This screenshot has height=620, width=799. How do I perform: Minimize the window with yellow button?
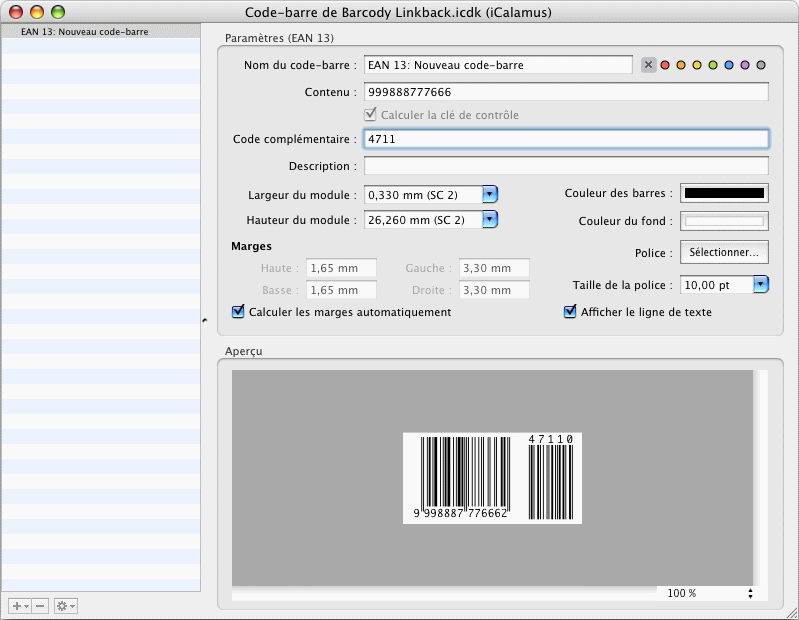point(37,12)
